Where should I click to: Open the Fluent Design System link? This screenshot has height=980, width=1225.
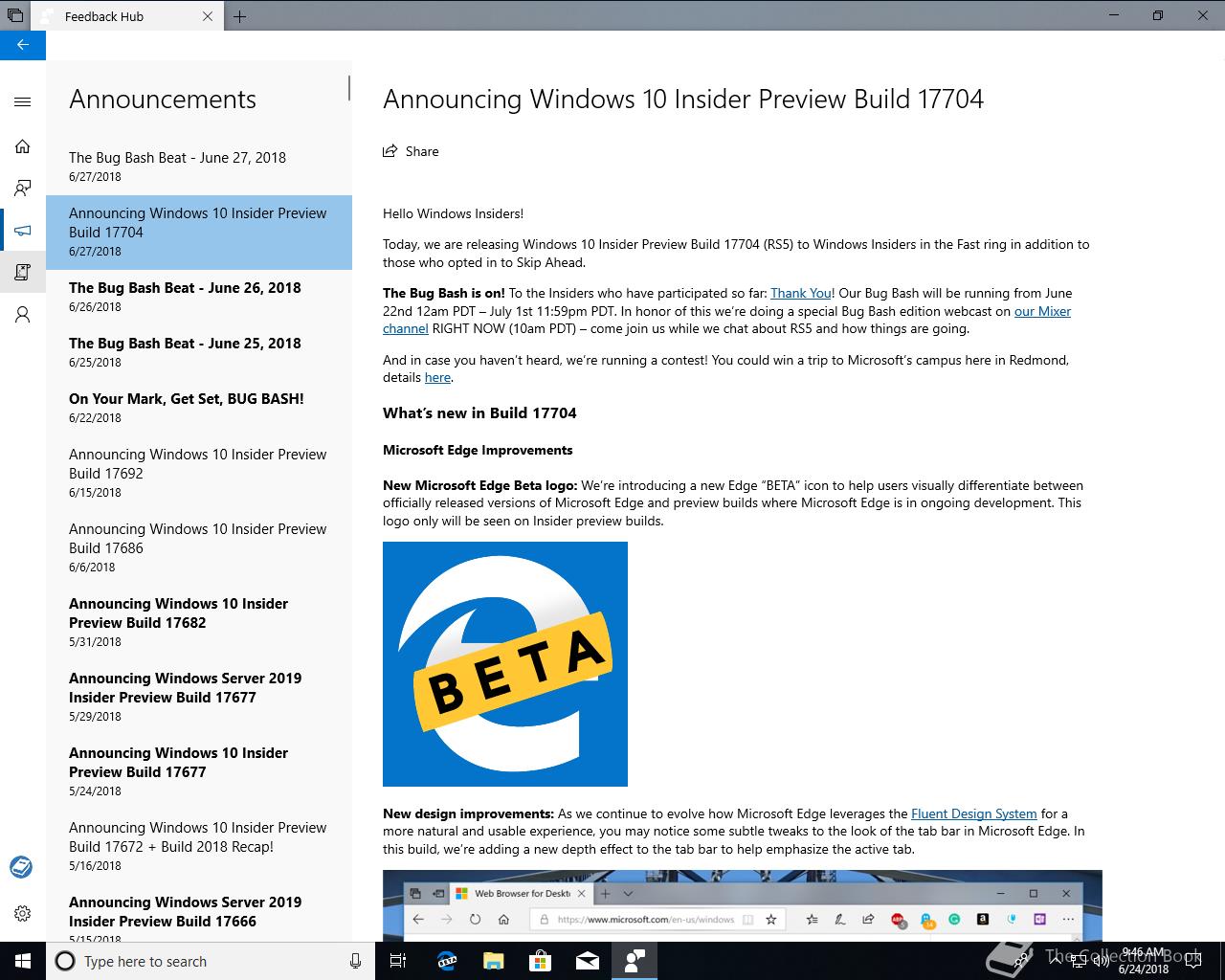(973, 813)
